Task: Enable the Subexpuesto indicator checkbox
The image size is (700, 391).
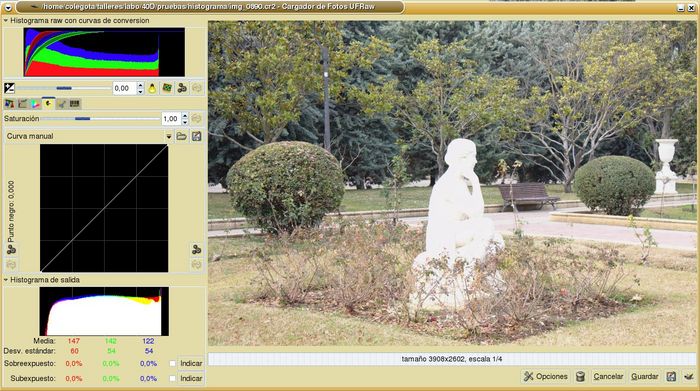Action: (x=172, y=378)
